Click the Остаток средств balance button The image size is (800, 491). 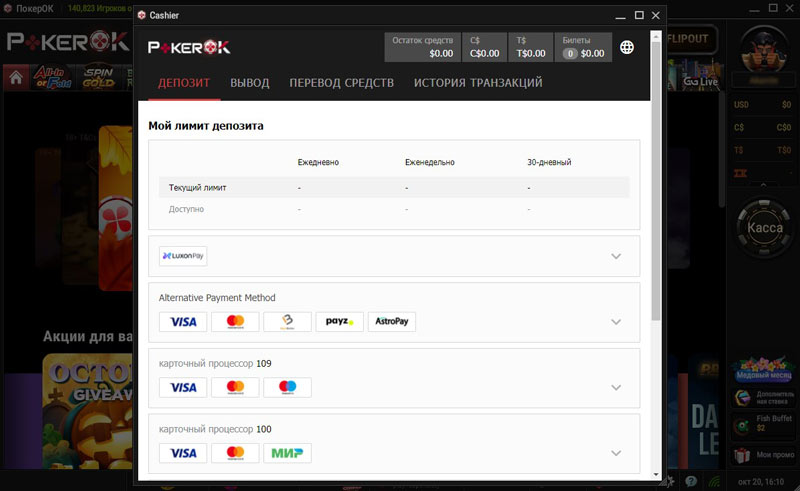pos(421,47)
